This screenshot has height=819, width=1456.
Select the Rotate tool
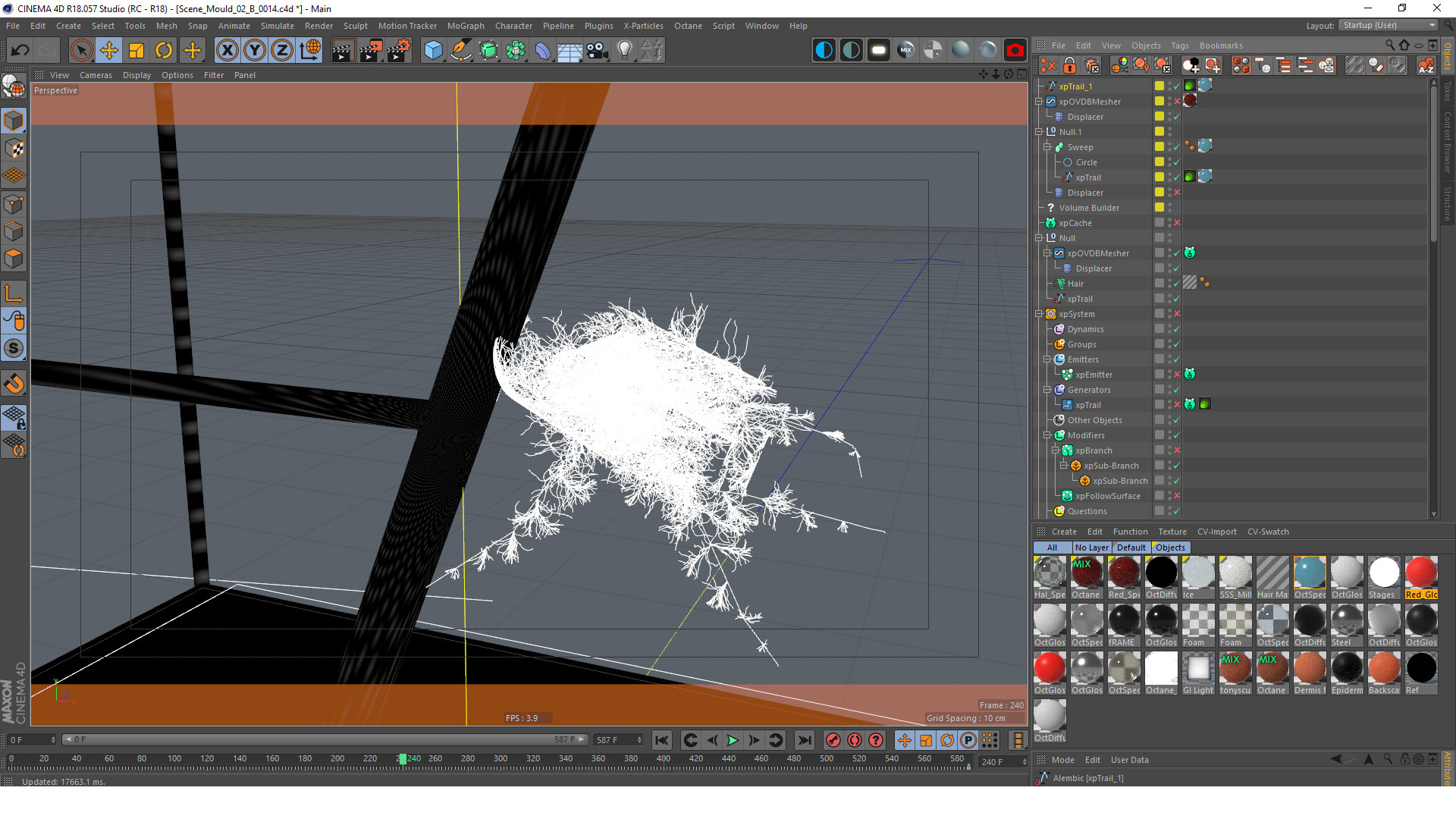click(x=164, y=51)
